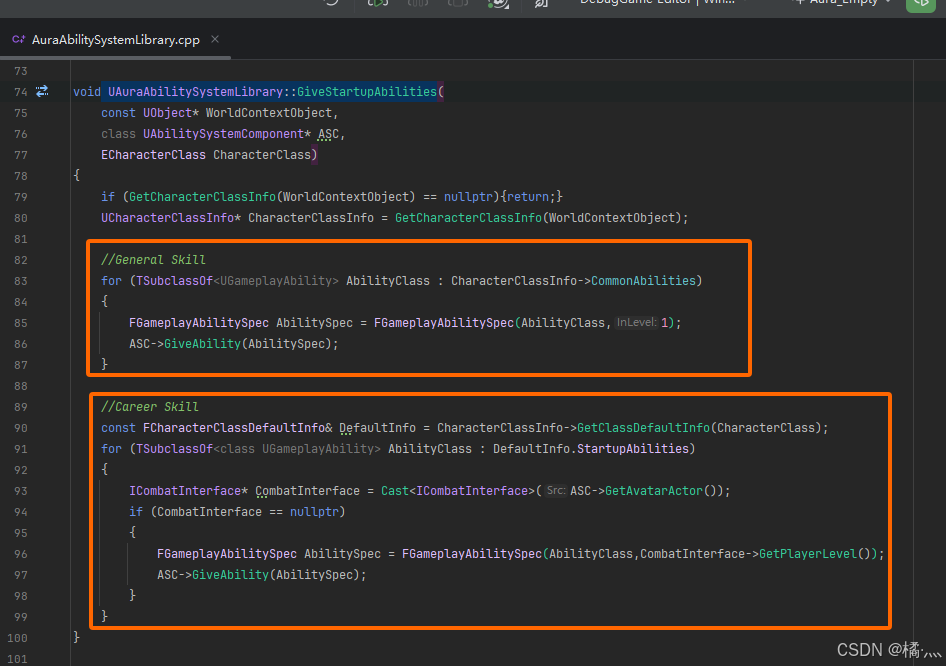The width and height of the screenshot is (946, 666).
Task: Click the GiveStartupAbilities function name
Action: pyautogui.click(x=367, y=92)
